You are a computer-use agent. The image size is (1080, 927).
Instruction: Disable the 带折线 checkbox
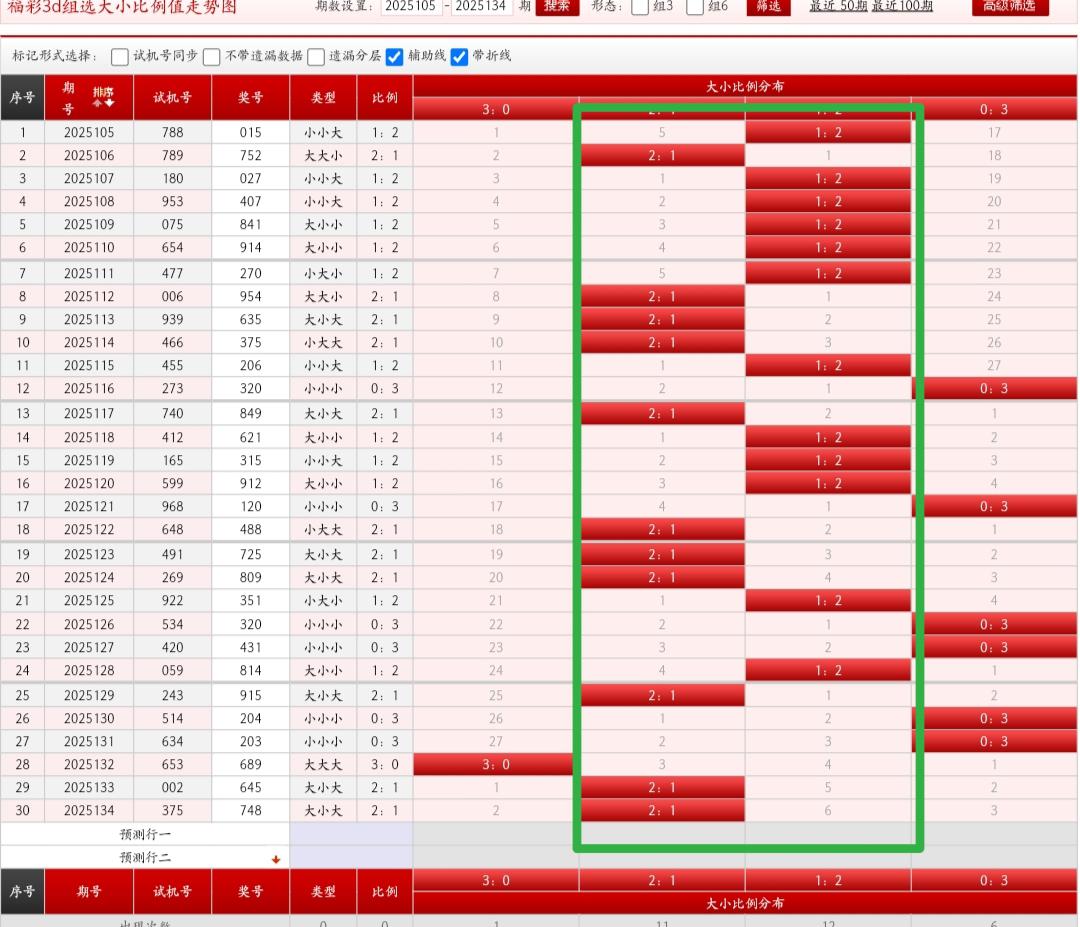[x=459, y=57]
